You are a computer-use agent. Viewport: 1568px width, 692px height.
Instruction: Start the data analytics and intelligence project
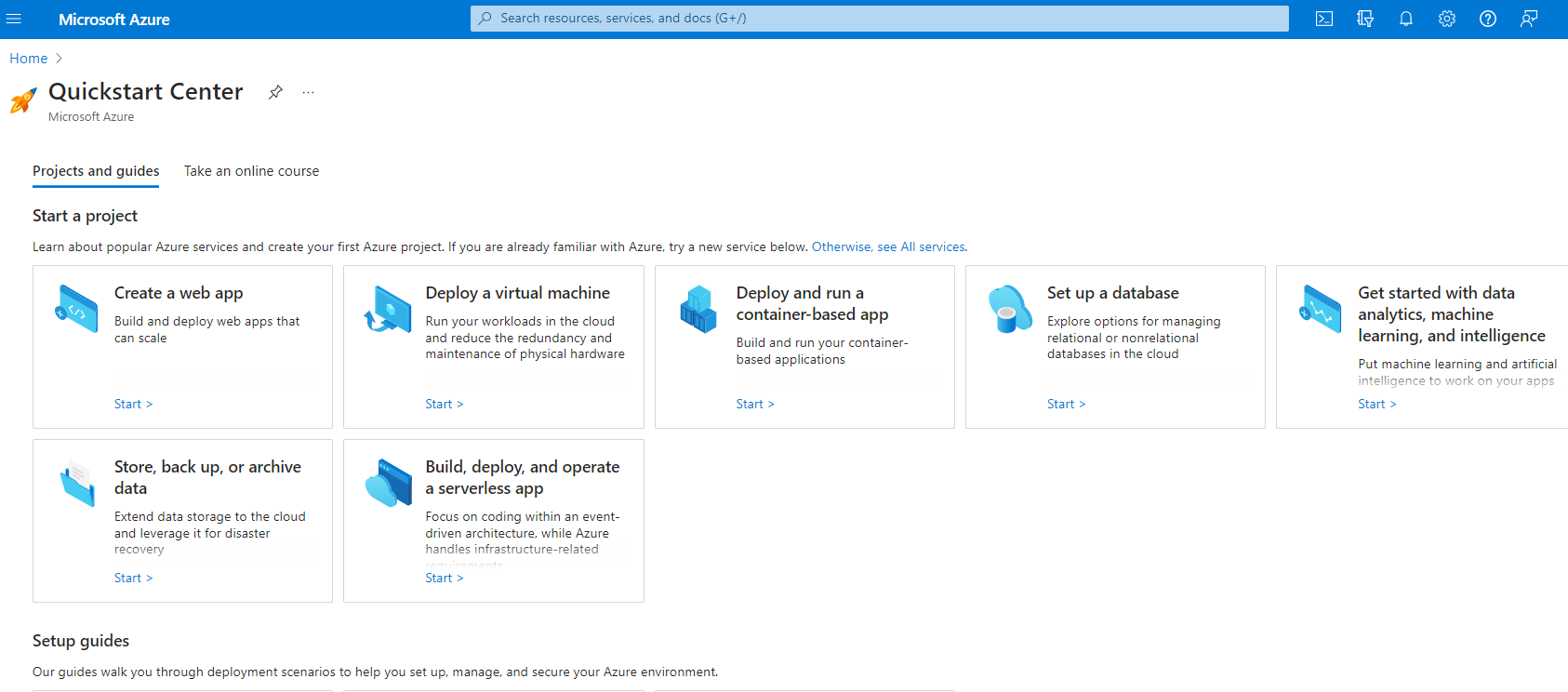pos(1376,404)
